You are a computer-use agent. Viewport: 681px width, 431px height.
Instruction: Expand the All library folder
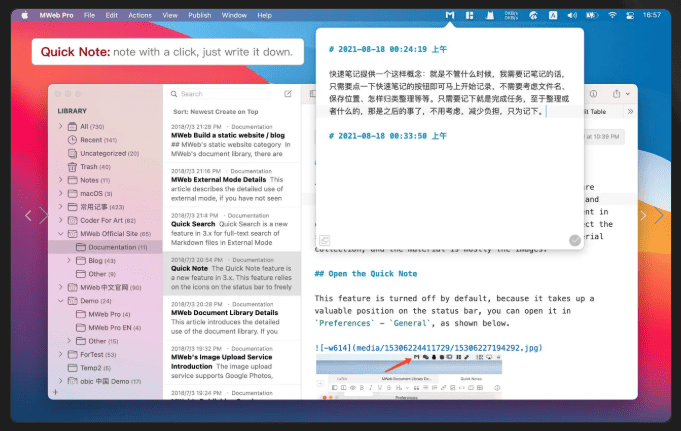tap(61, 126)
